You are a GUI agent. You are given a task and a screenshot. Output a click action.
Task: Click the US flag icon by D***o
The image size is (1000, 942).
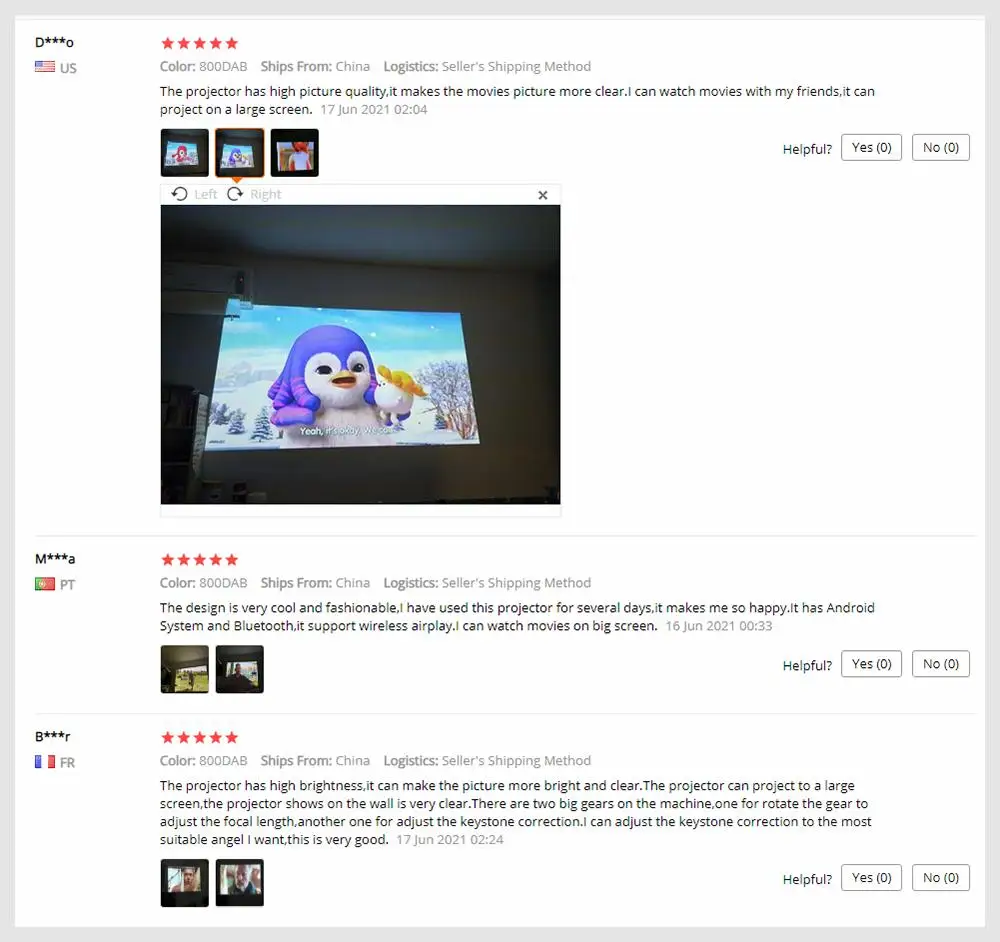point(45,67)
